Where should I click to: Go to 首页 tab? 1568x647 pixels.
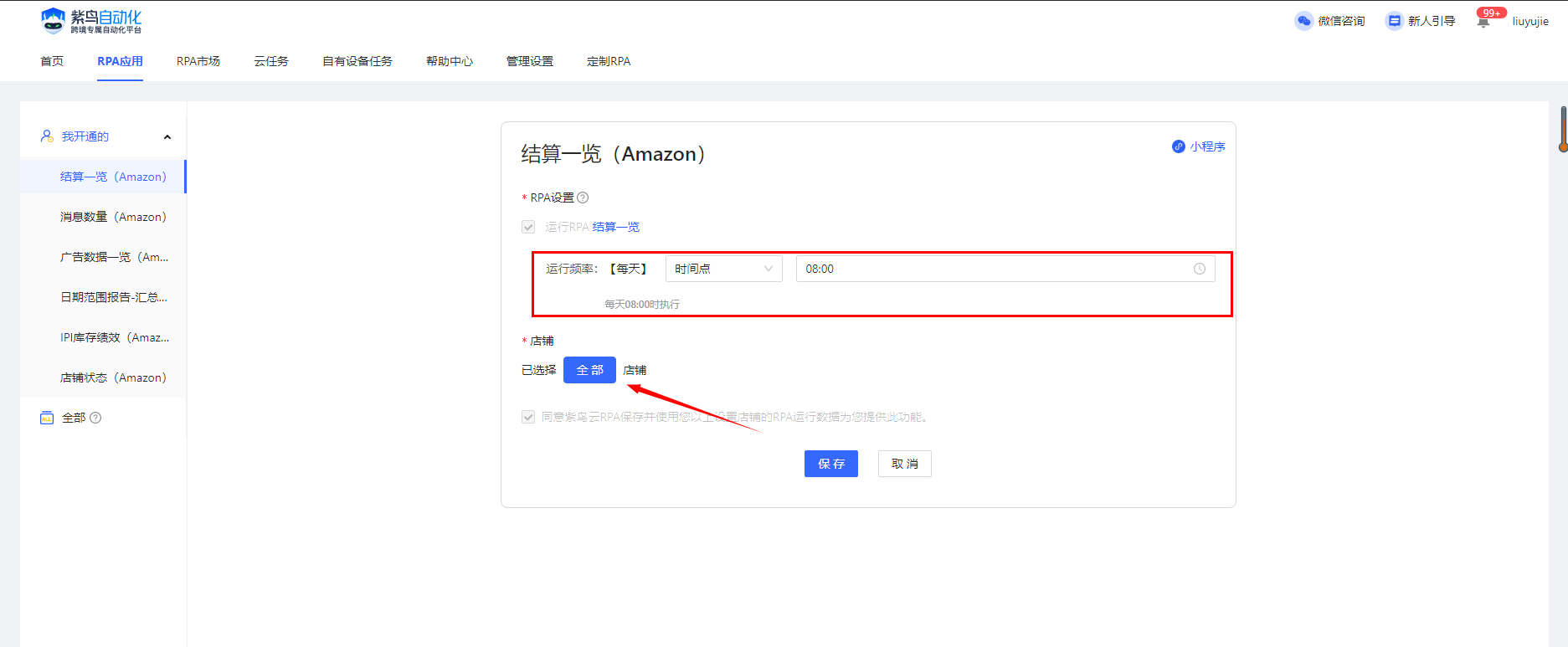click(x=52, y=61)
